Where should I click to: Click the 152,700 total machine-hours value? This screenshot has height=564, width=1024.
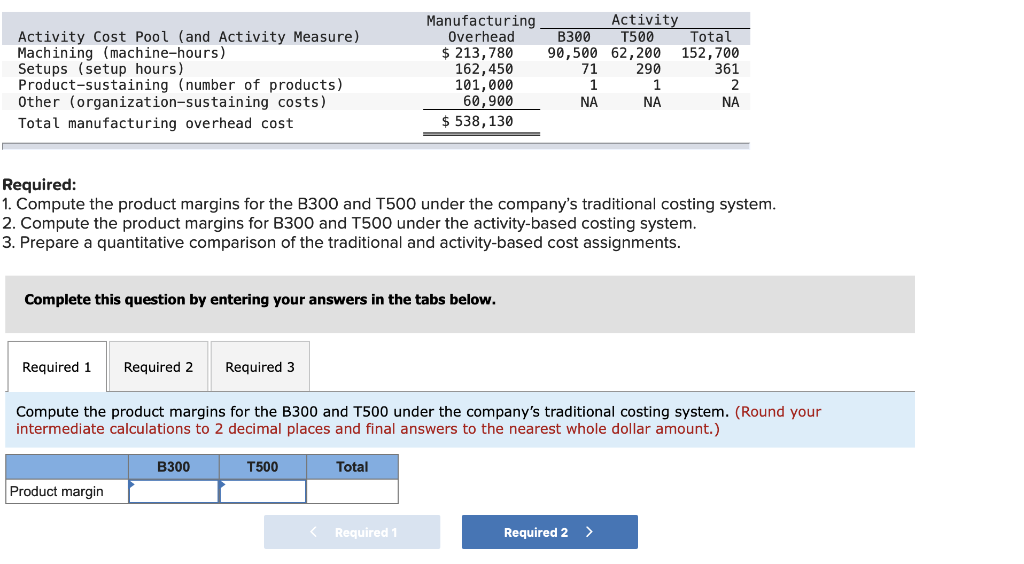710,53
